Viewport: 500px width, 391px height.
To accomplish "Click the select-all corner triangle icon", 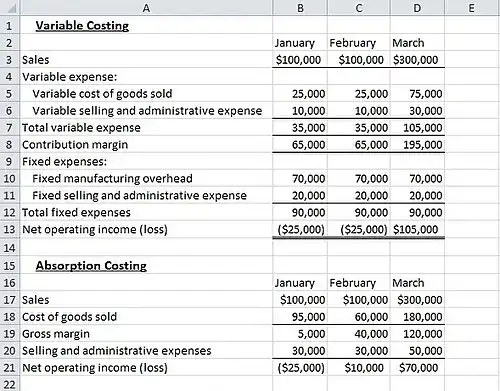I will (11, 8).
